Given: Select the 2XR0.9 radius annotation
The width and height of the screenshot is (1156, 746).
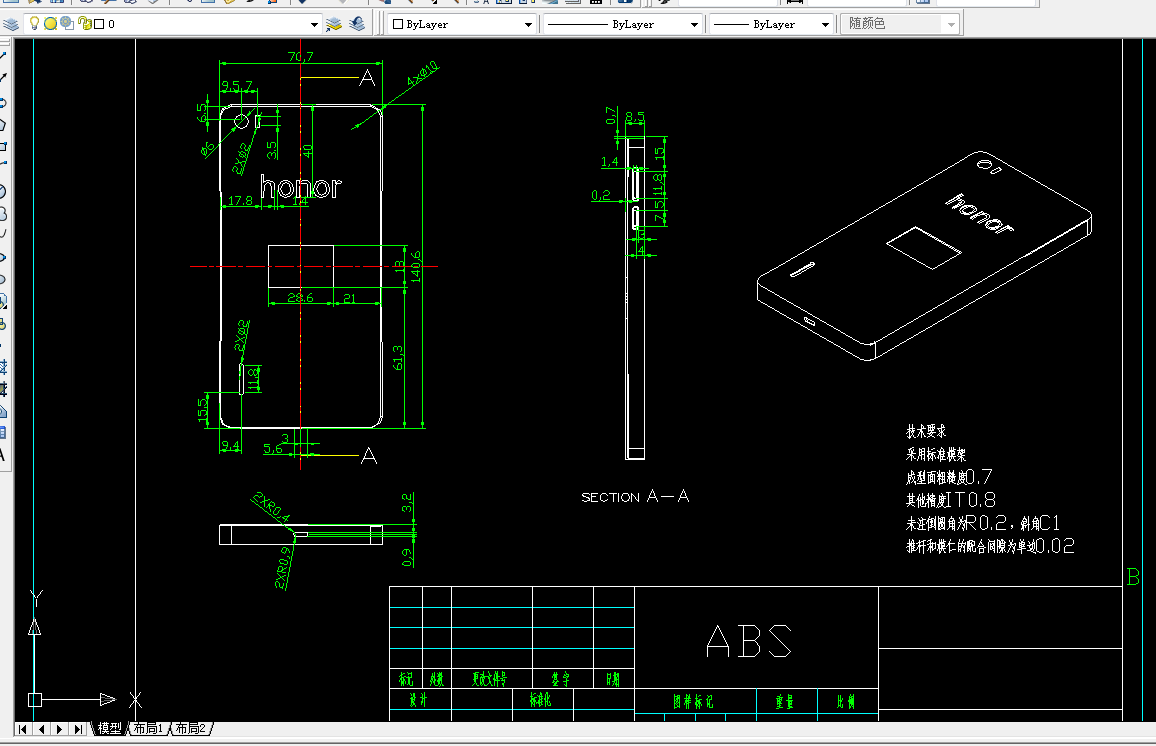Looking at the screenshot, I should coord(283,567).
